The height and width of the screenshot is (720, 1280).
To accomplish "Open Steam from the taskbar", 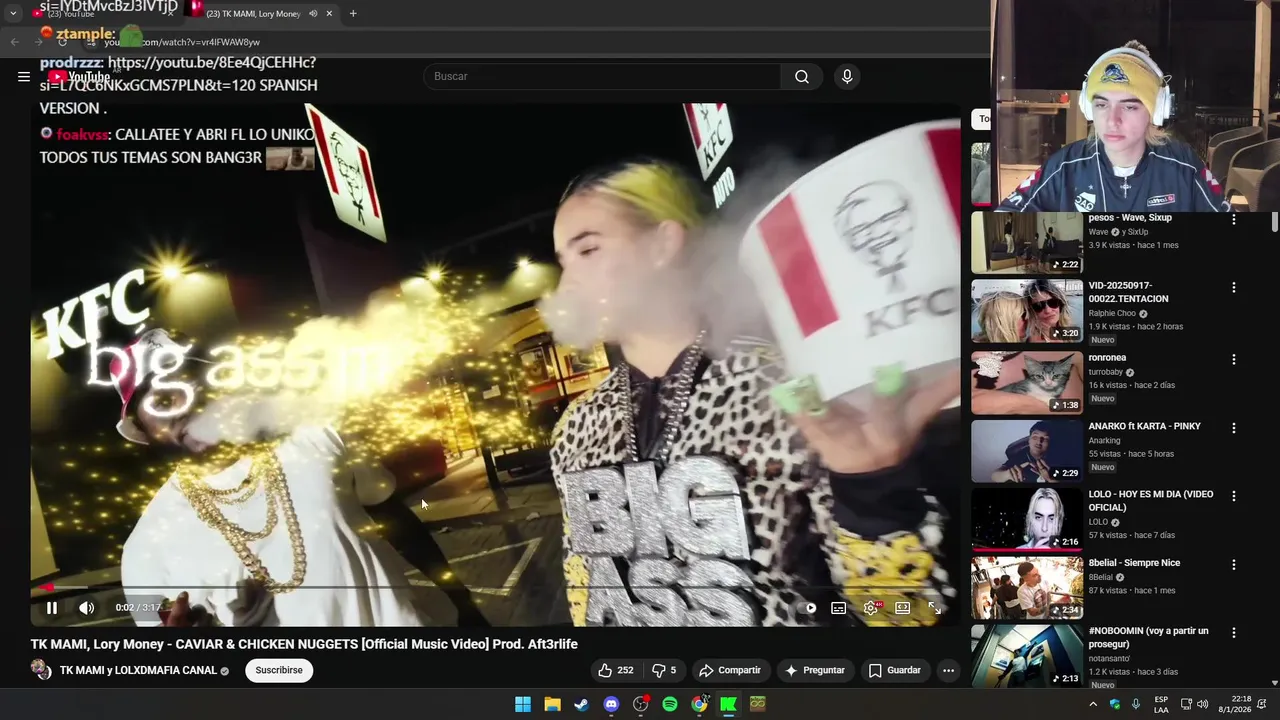I will click(581, 704).
